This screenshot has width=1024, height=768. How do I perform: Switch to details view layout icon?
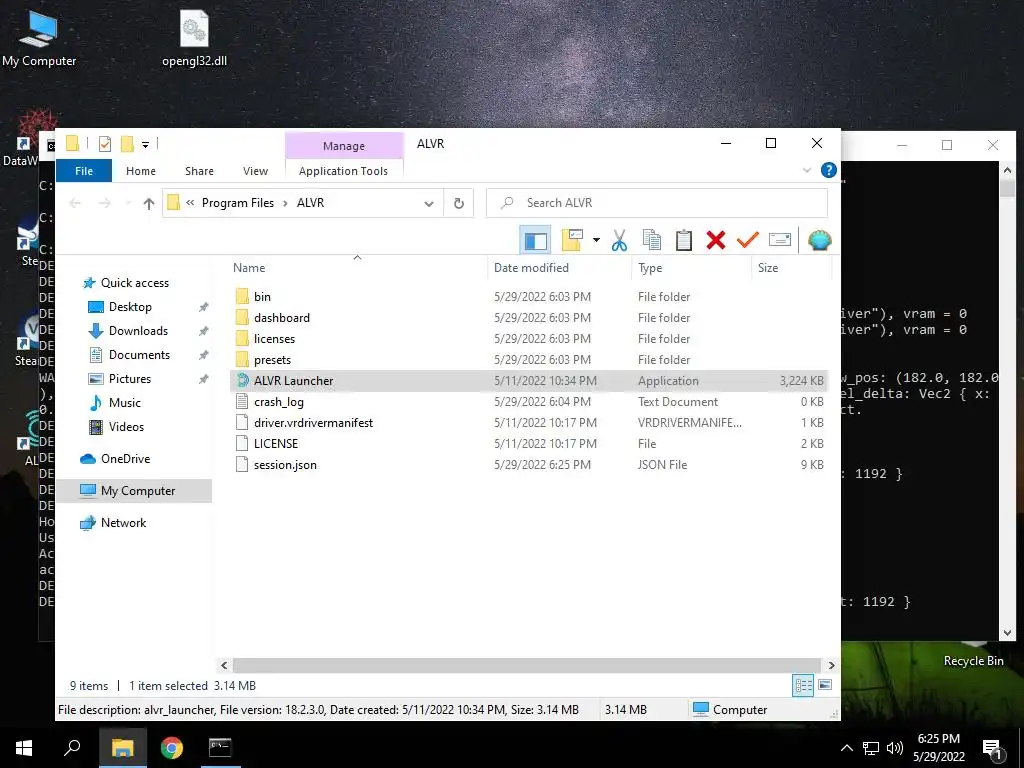[803, 685]
